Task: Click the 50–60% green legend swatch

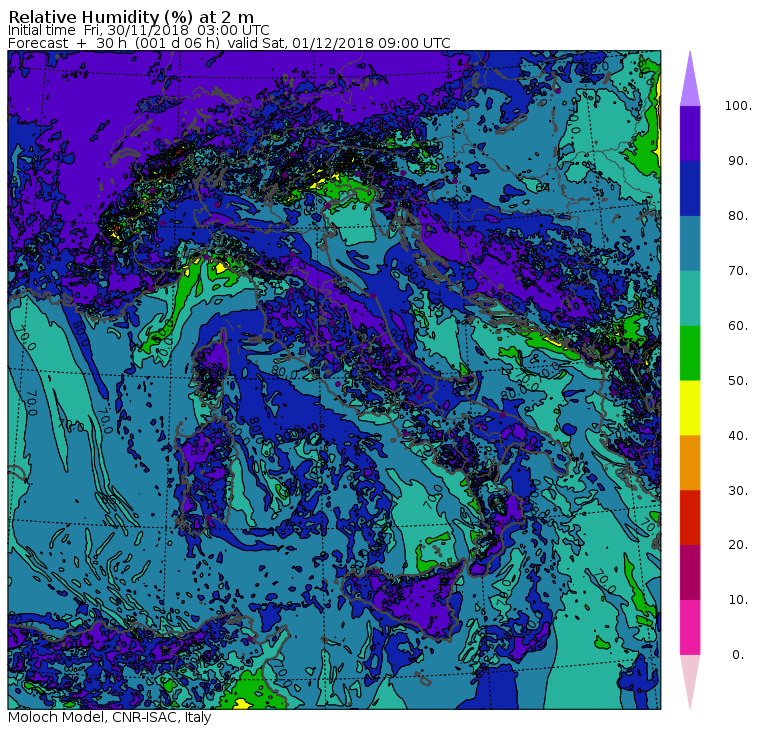Action: point(690,353)
